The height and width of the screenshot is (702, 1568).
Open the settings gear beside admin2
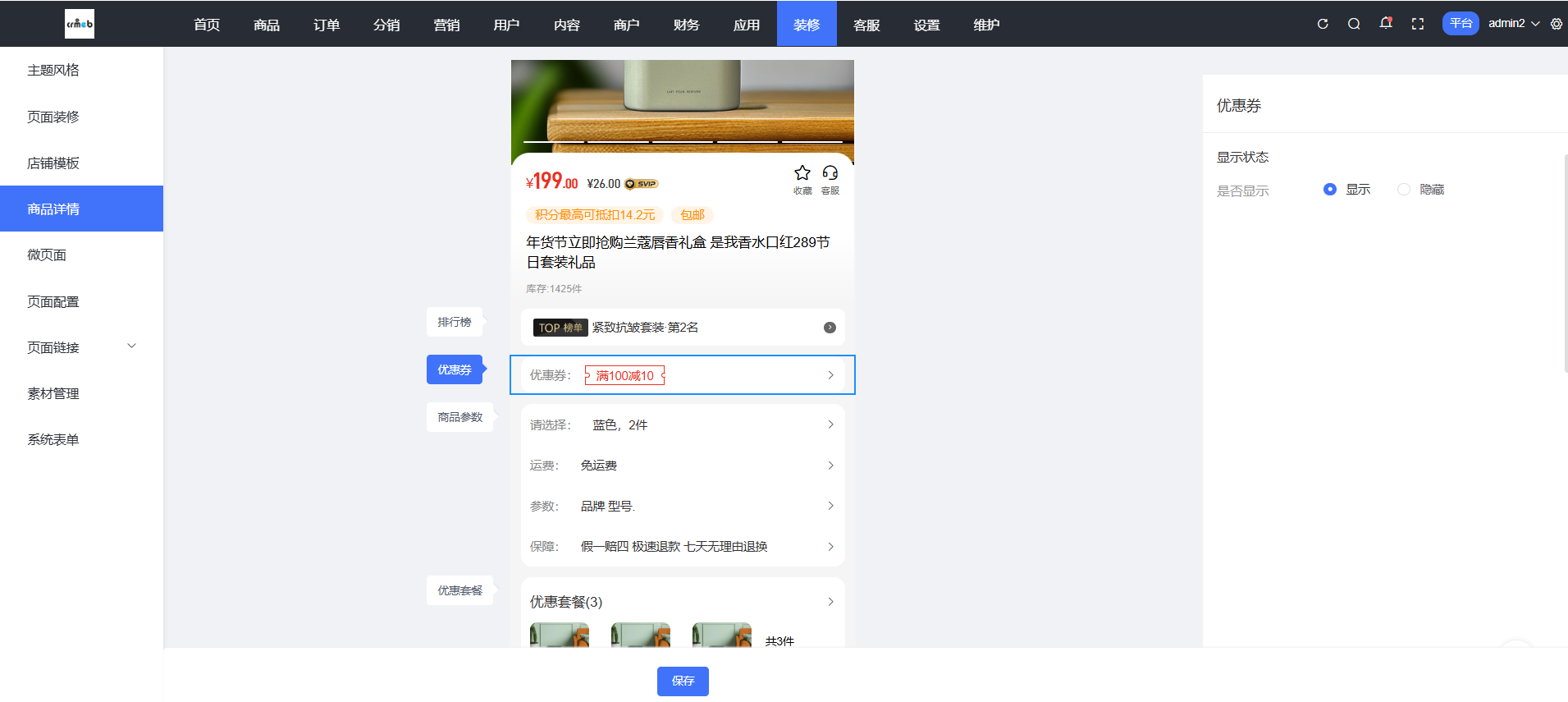coord(1557,24)
